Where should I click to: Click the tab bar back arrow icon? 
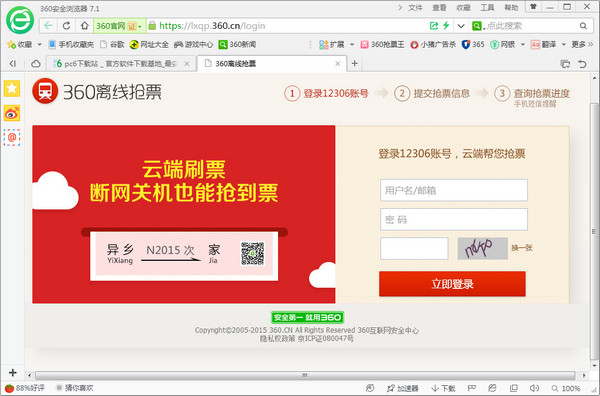[x=13, y=64]
